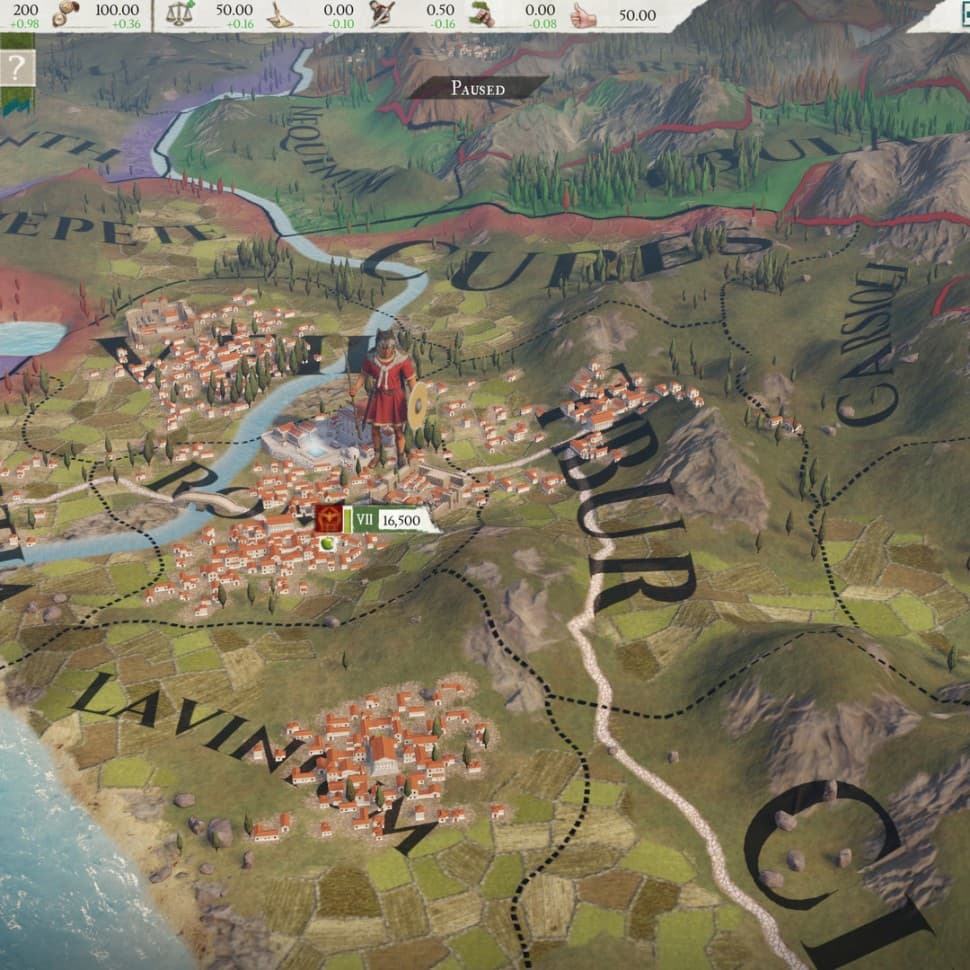Click the icon left of the 100.00 value
Screen dimensions: 970x970
[66, 12]
